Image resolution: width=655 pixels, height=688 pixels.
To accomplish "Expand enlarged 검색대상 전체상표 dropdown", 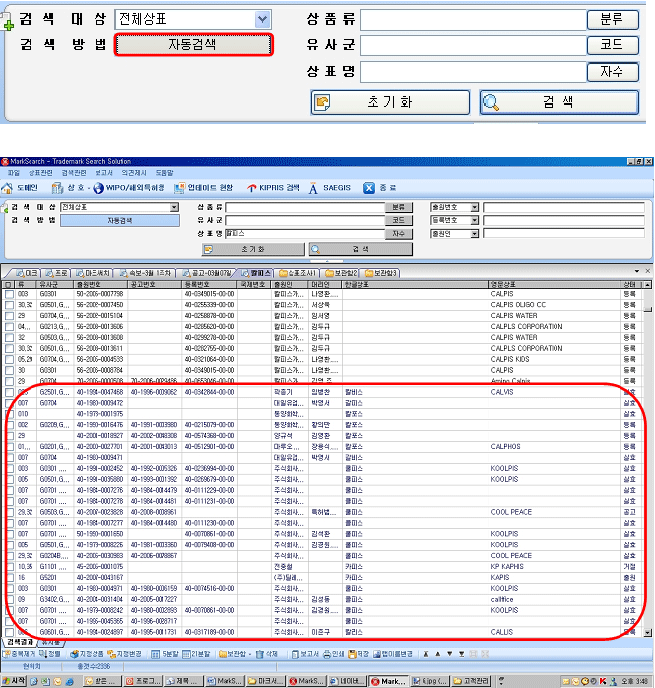I will coord(262,19).
